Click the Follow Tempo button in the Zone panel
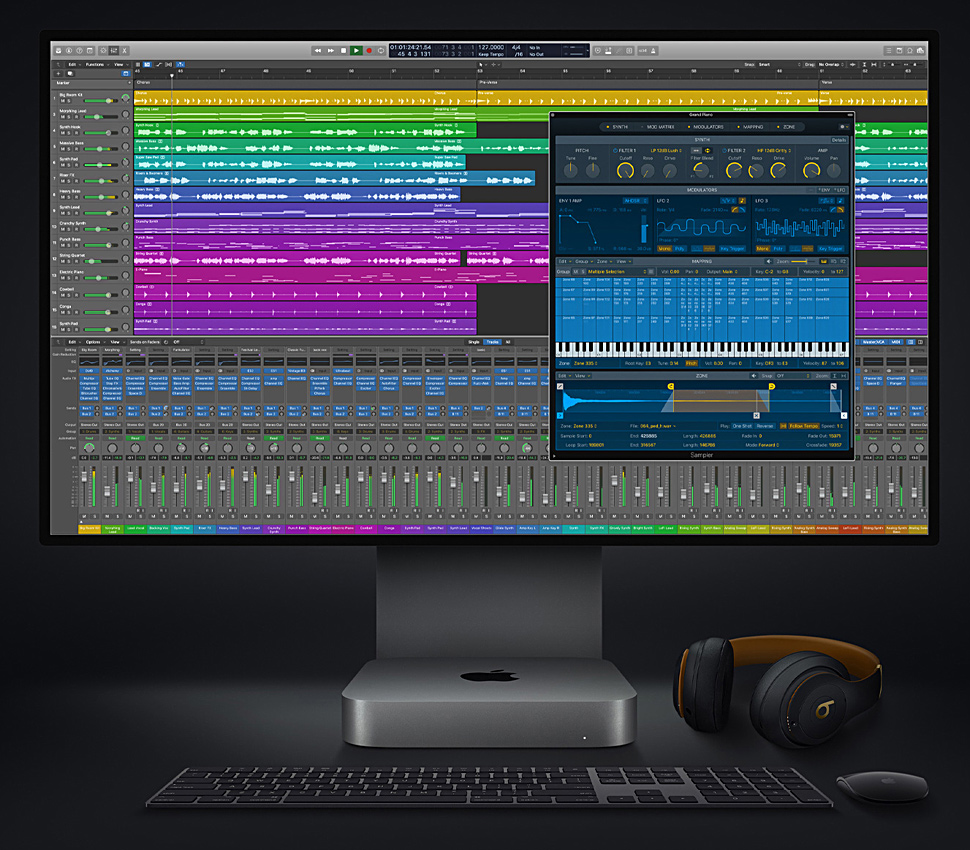Screen dimensions: 970x850 coord(804,426)
